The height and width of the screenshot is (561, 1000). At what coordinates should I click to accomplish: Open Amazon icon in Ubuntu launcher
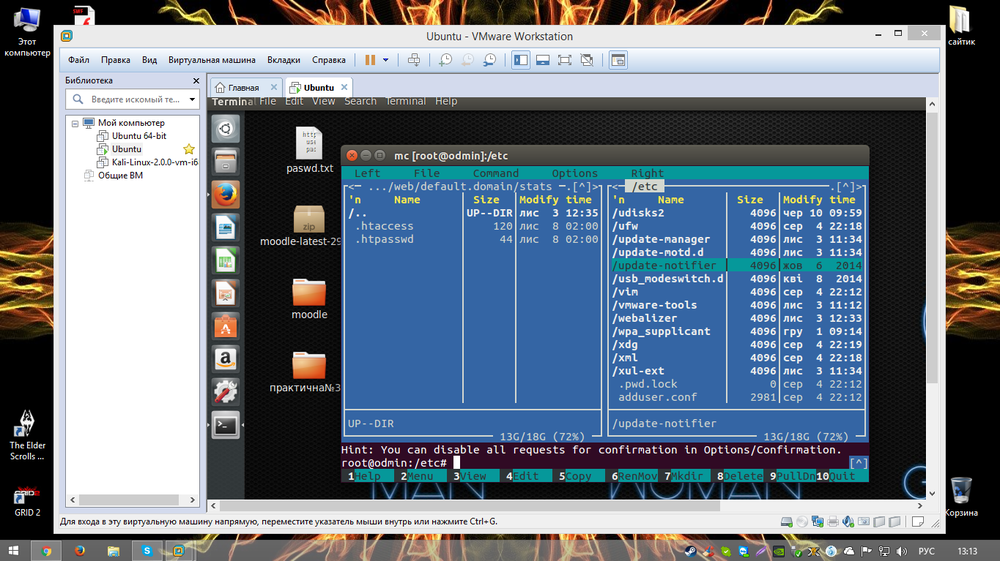pos(226,358)
